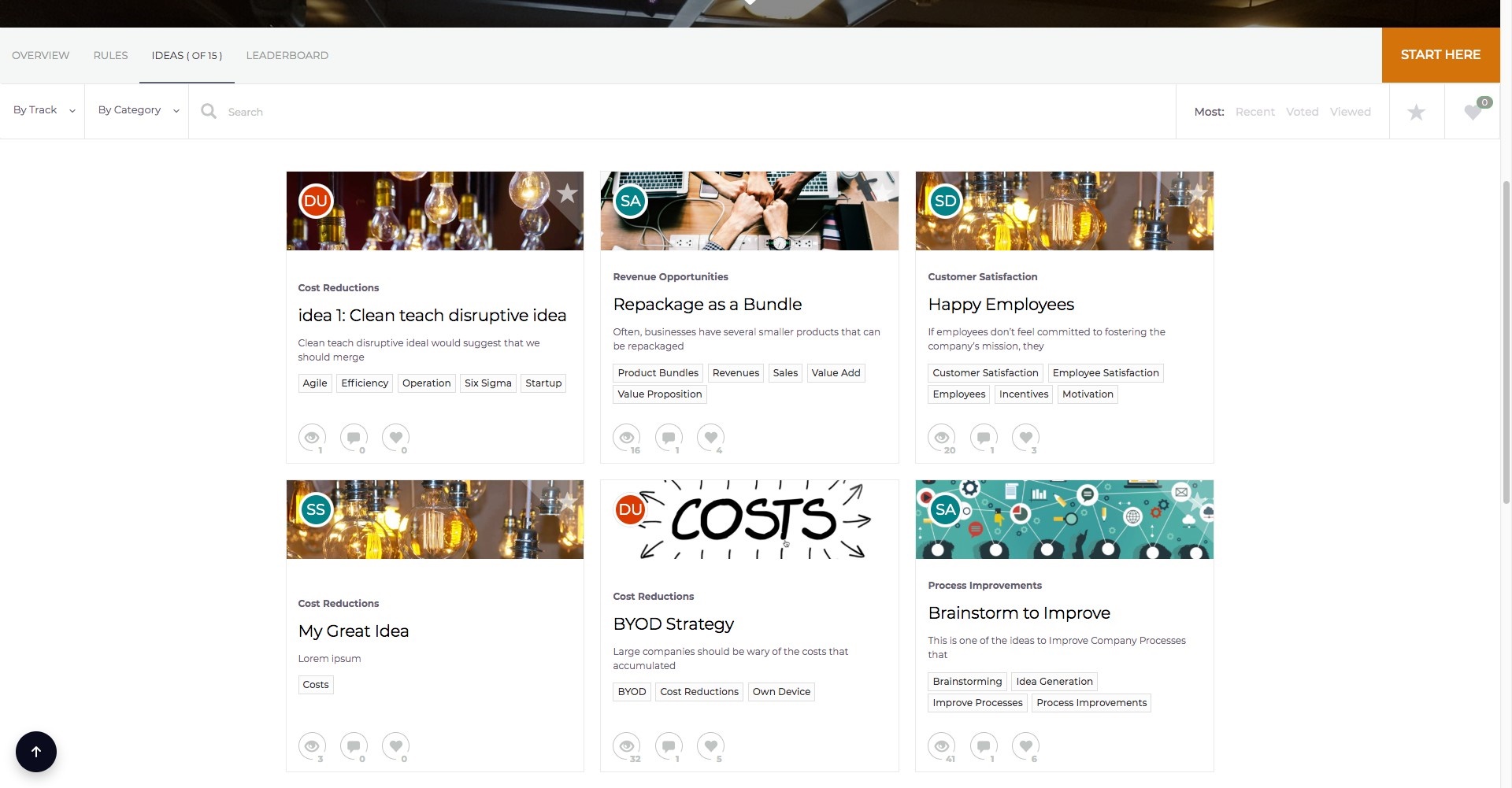
Task: Switch to the Leaderboard tab
Action: pyautogui.click(x=287, y=55)
